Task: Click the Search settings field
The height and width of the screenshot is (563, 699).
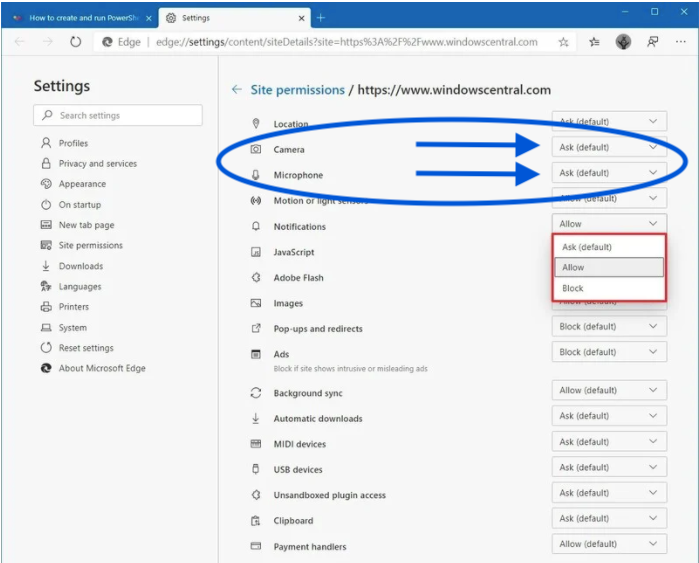Action: point(118,115)
